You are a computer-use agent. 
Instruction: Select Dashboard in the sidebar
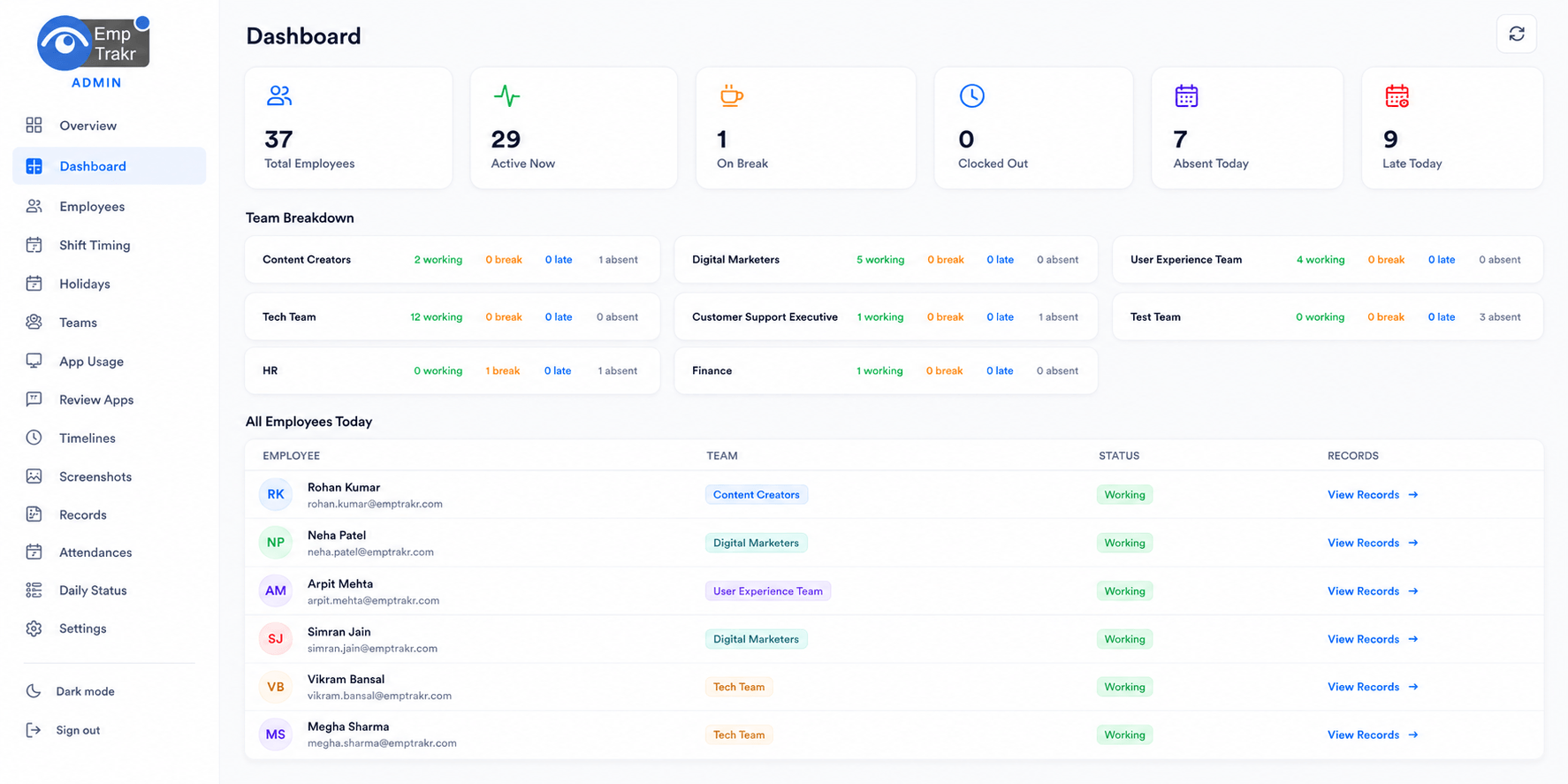point(109,166)
